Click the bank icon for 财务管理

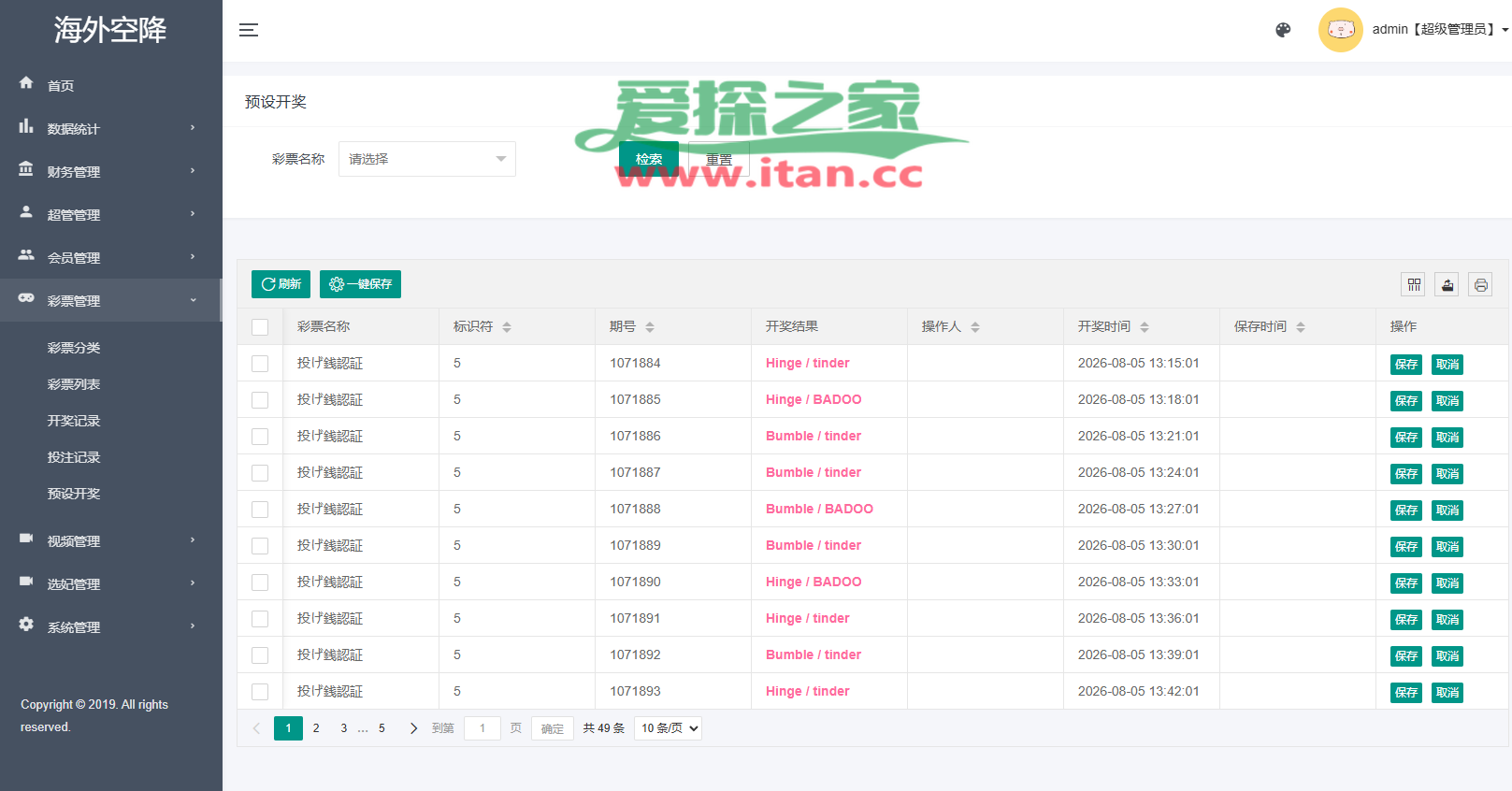pos(26,169)
